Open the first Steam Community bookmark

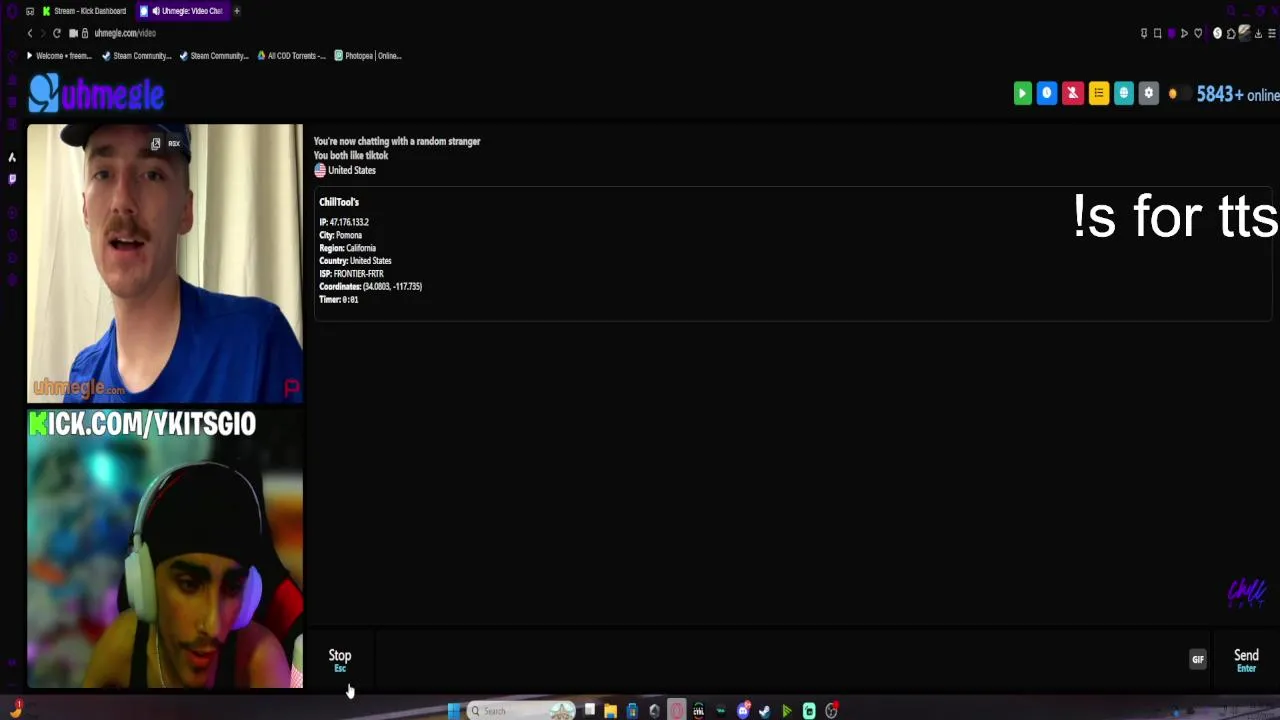[137, 56]
